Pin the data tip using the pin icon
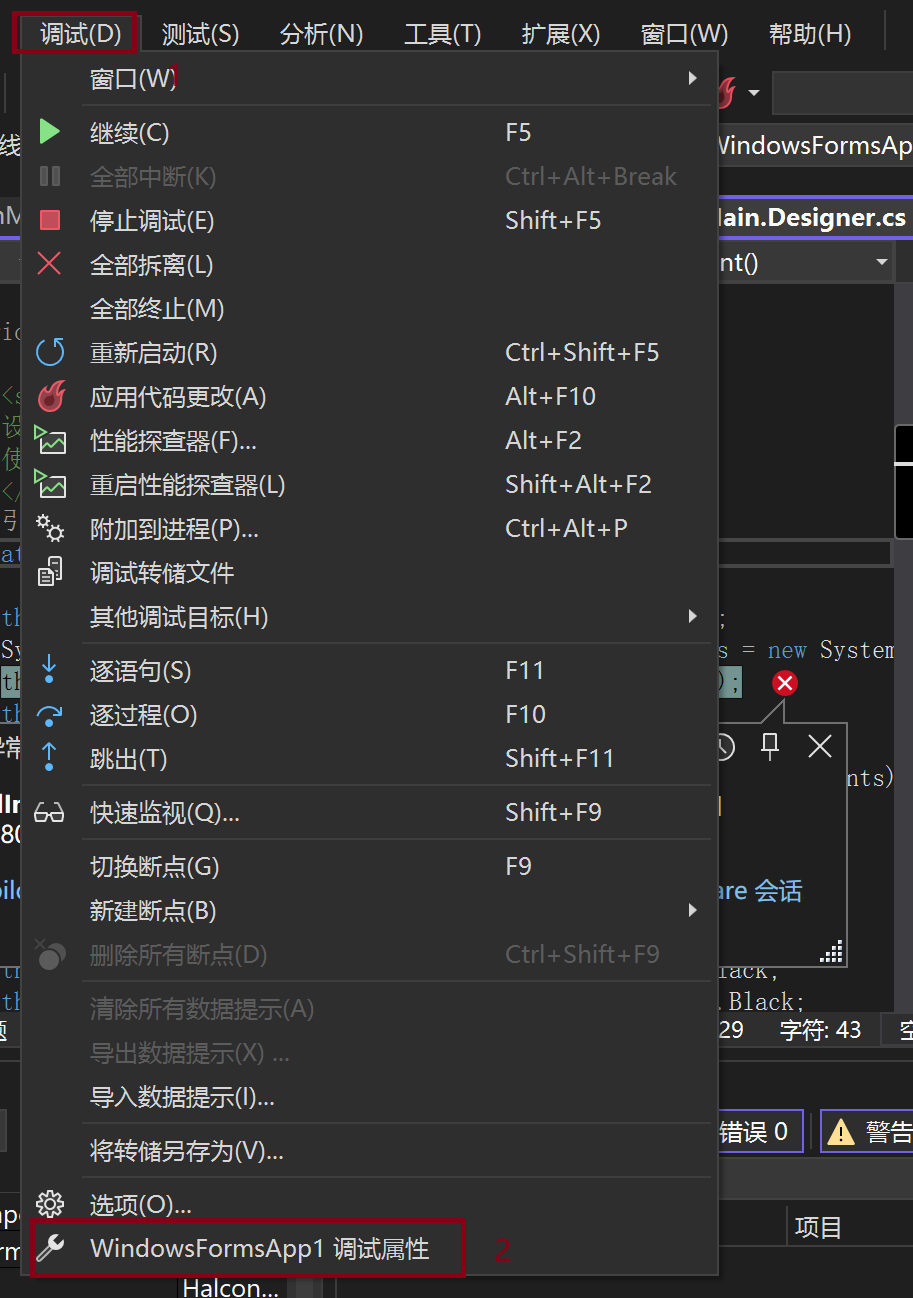 pos(769,745)
